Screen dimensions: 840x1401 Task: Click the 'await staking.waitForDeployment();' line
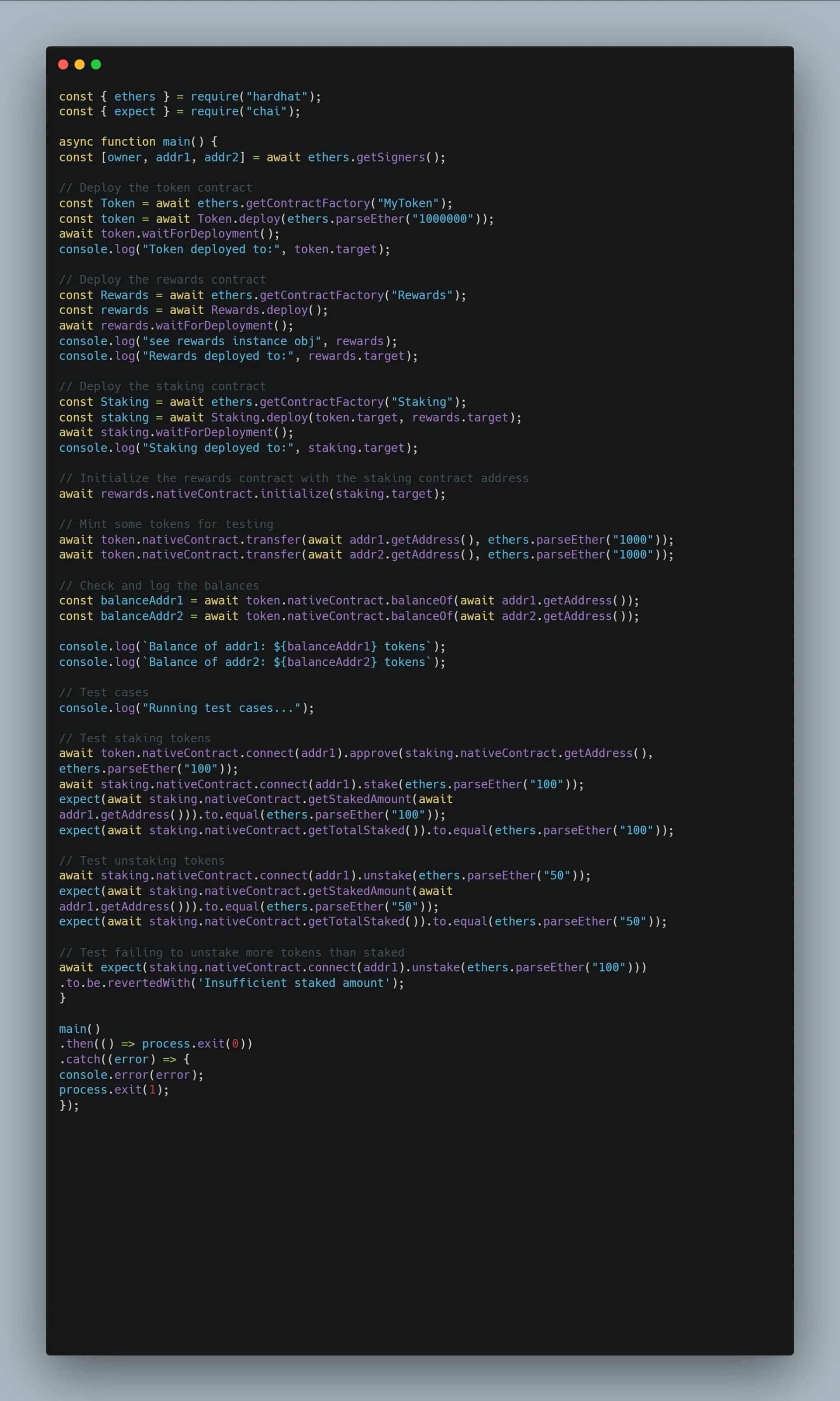[x=177, y=433]
